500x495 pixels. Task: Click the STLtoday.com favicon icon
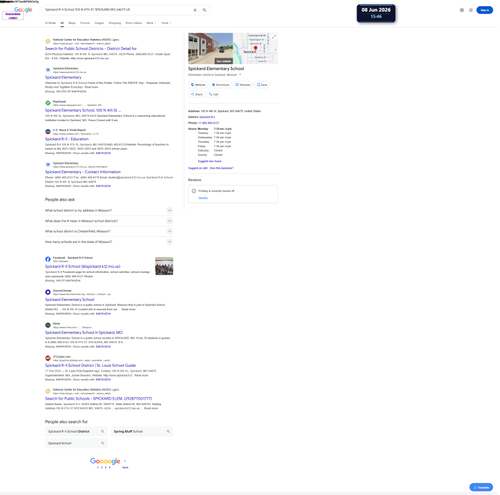tap(48, 358)
